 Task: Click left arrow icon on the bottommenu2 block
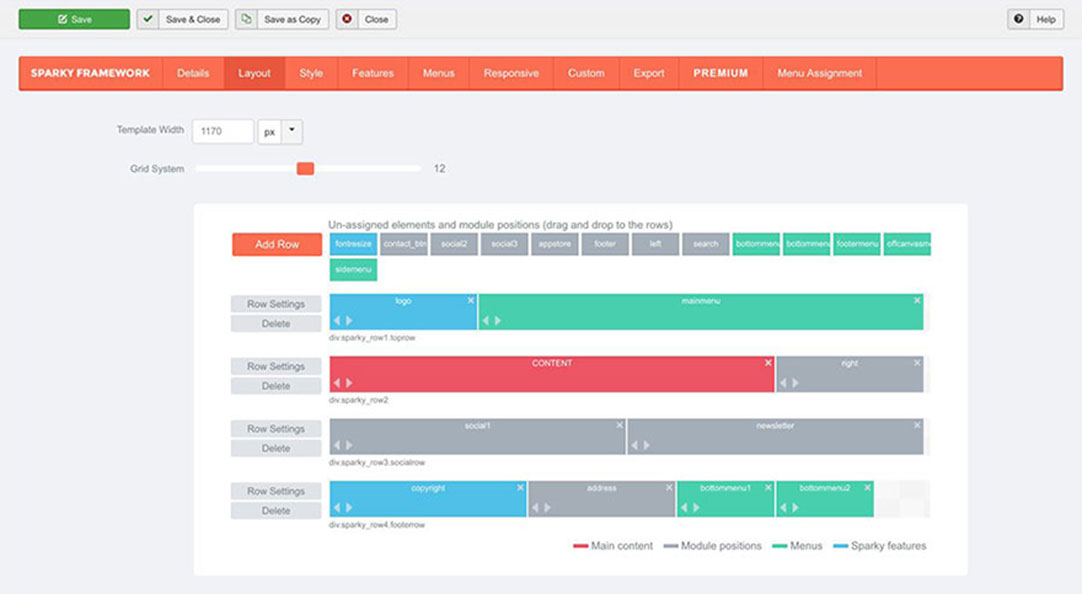point(783,508)
